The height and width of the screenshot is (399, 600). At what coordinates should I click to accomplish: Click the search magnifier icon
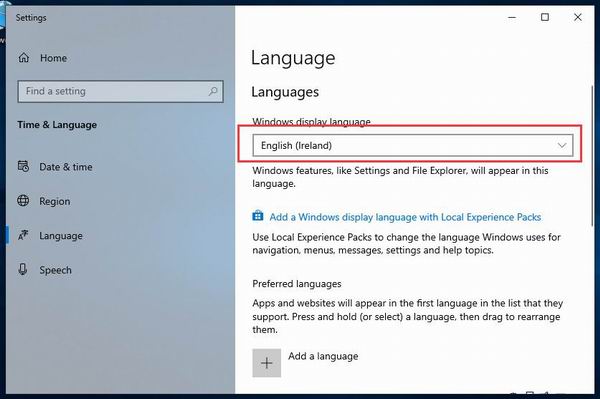(213, 91)
